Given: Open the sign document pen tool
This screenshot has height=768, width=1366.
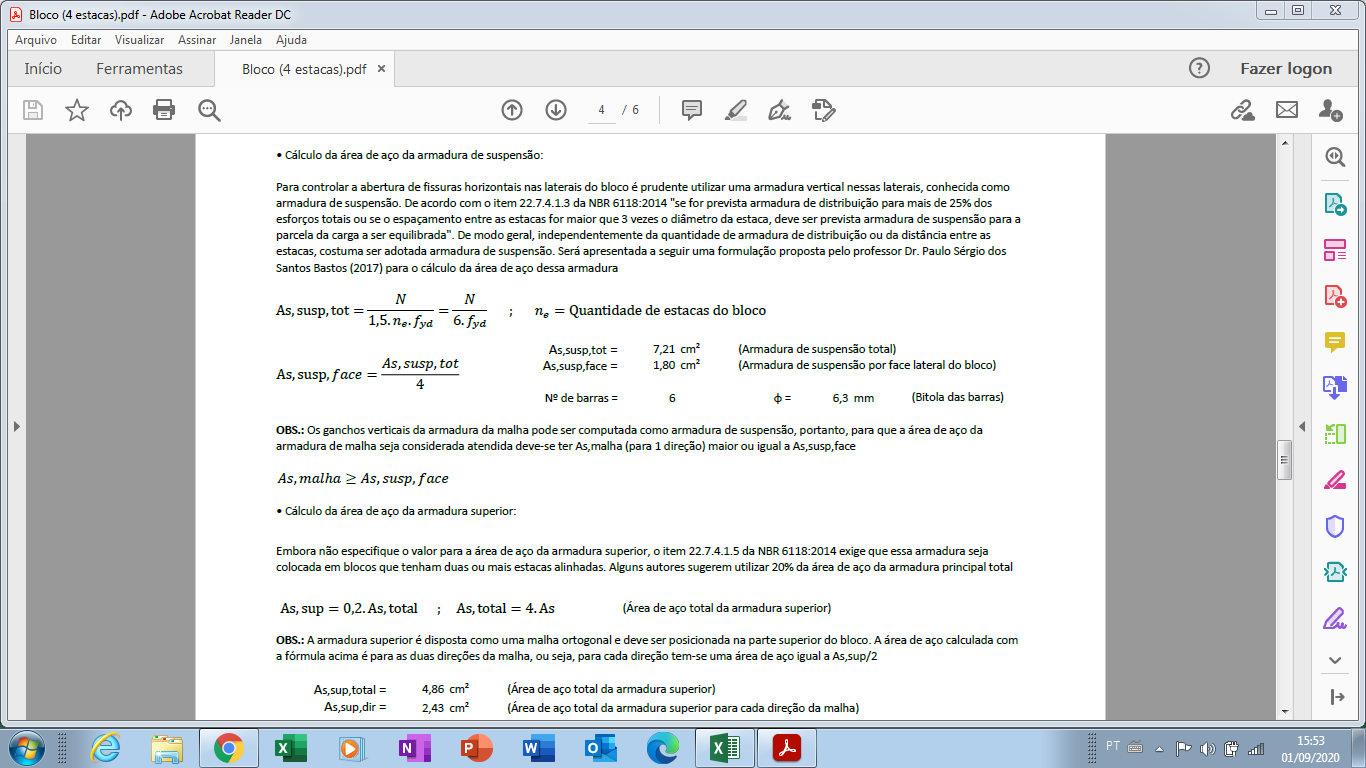Looking at the screenshot, I should (780, 110).
